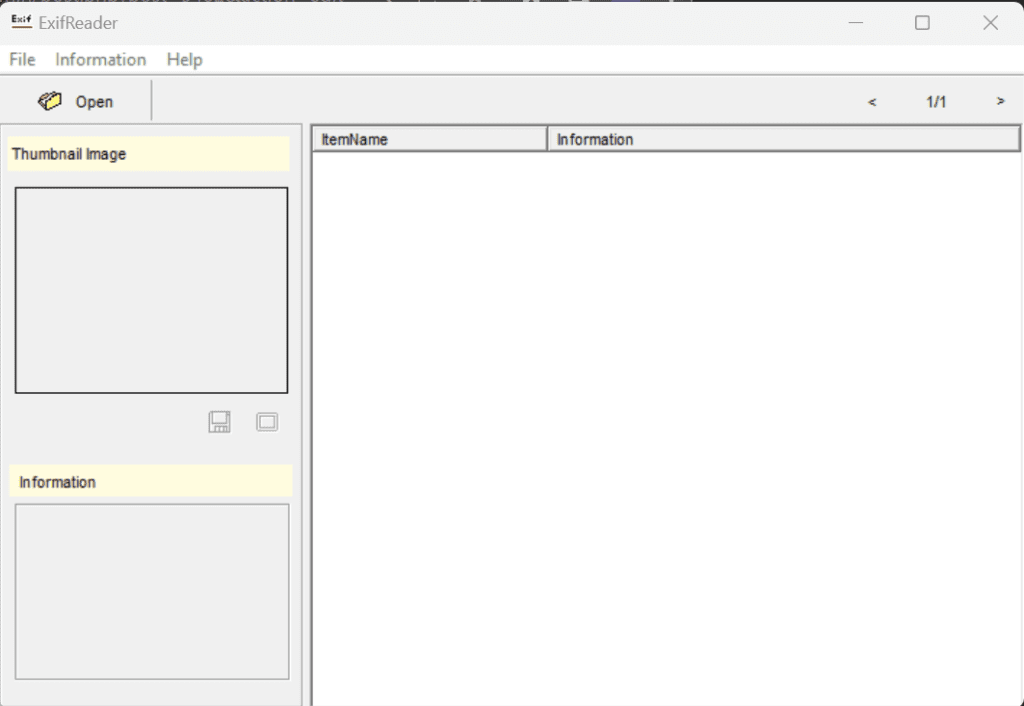Click the floppy disk save thumbnail icon
Image resolution: width=1024 pixels, height=706 pixels.
(219, 422)
